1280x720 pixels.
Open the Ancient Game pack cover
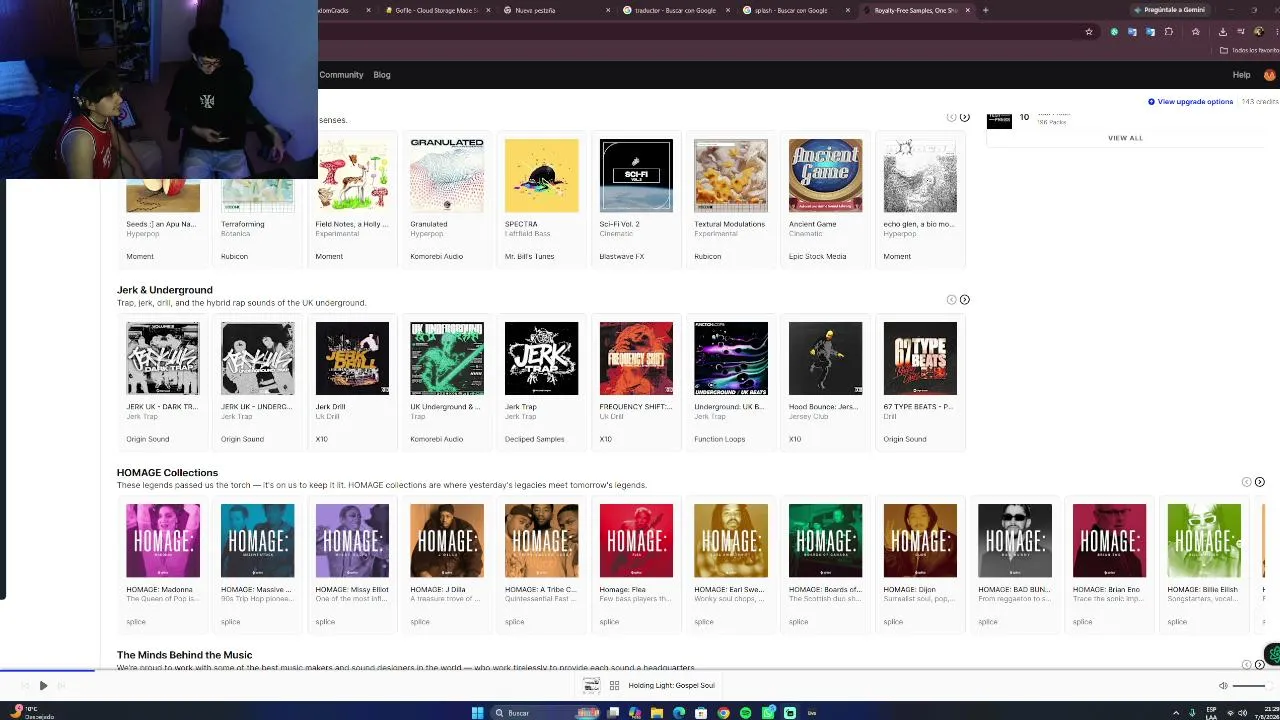825,176
